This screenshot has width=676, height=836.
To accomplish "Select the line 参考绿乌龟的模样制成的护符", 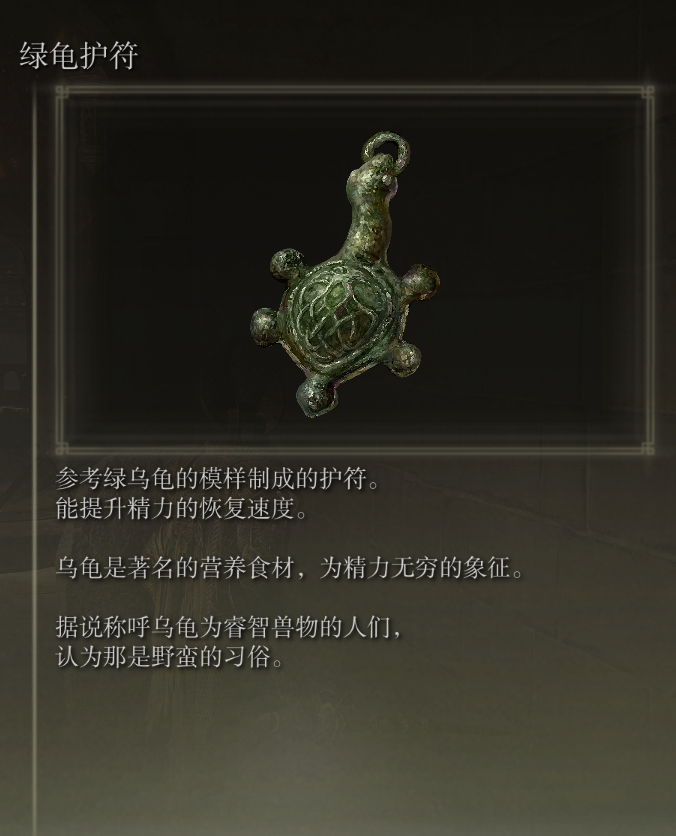I will (x=218, y=478).
